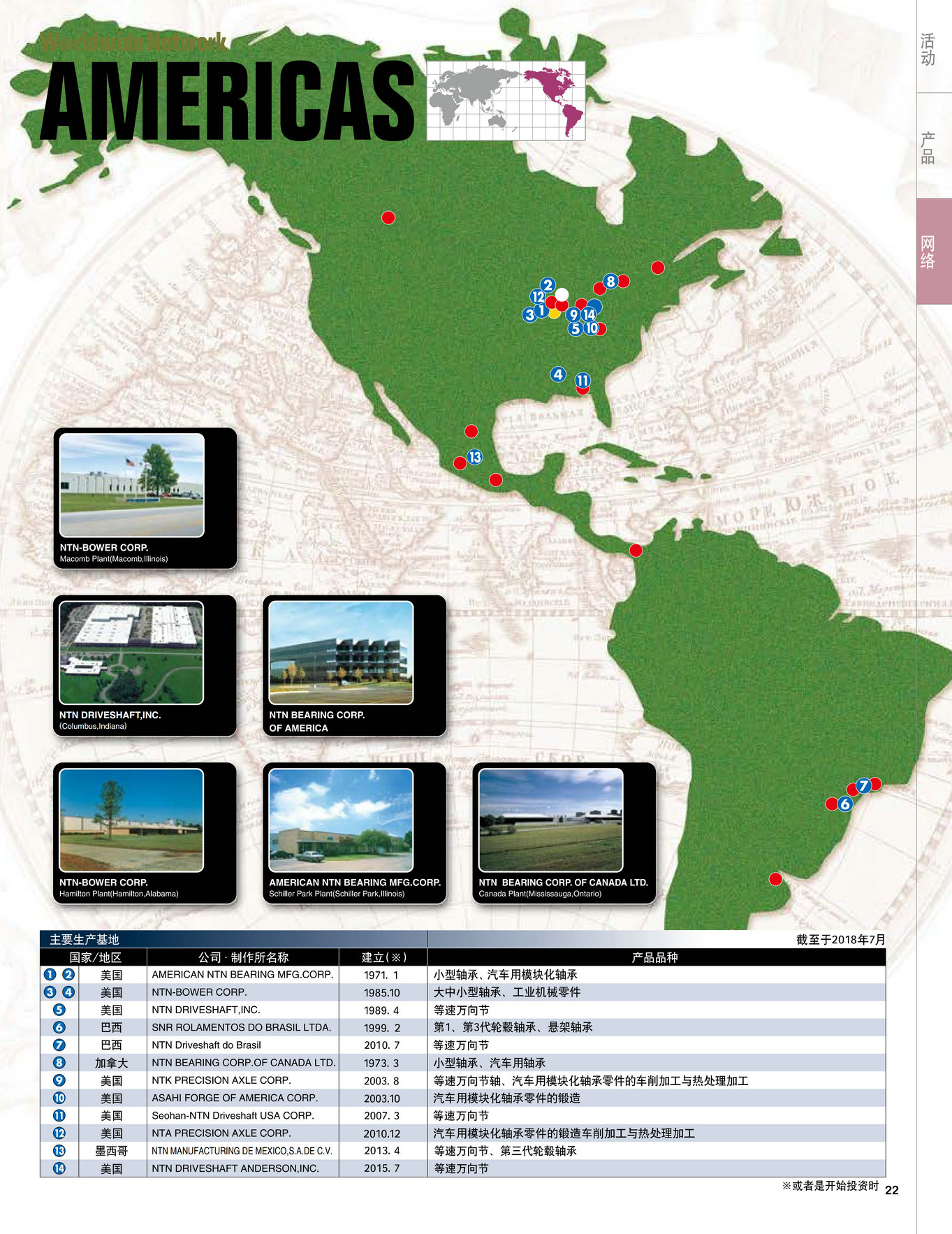Click the 1971. 1 establishment date
This screenshot has width=952, height=1234.
pyautogui.click(x=381, y=975)
